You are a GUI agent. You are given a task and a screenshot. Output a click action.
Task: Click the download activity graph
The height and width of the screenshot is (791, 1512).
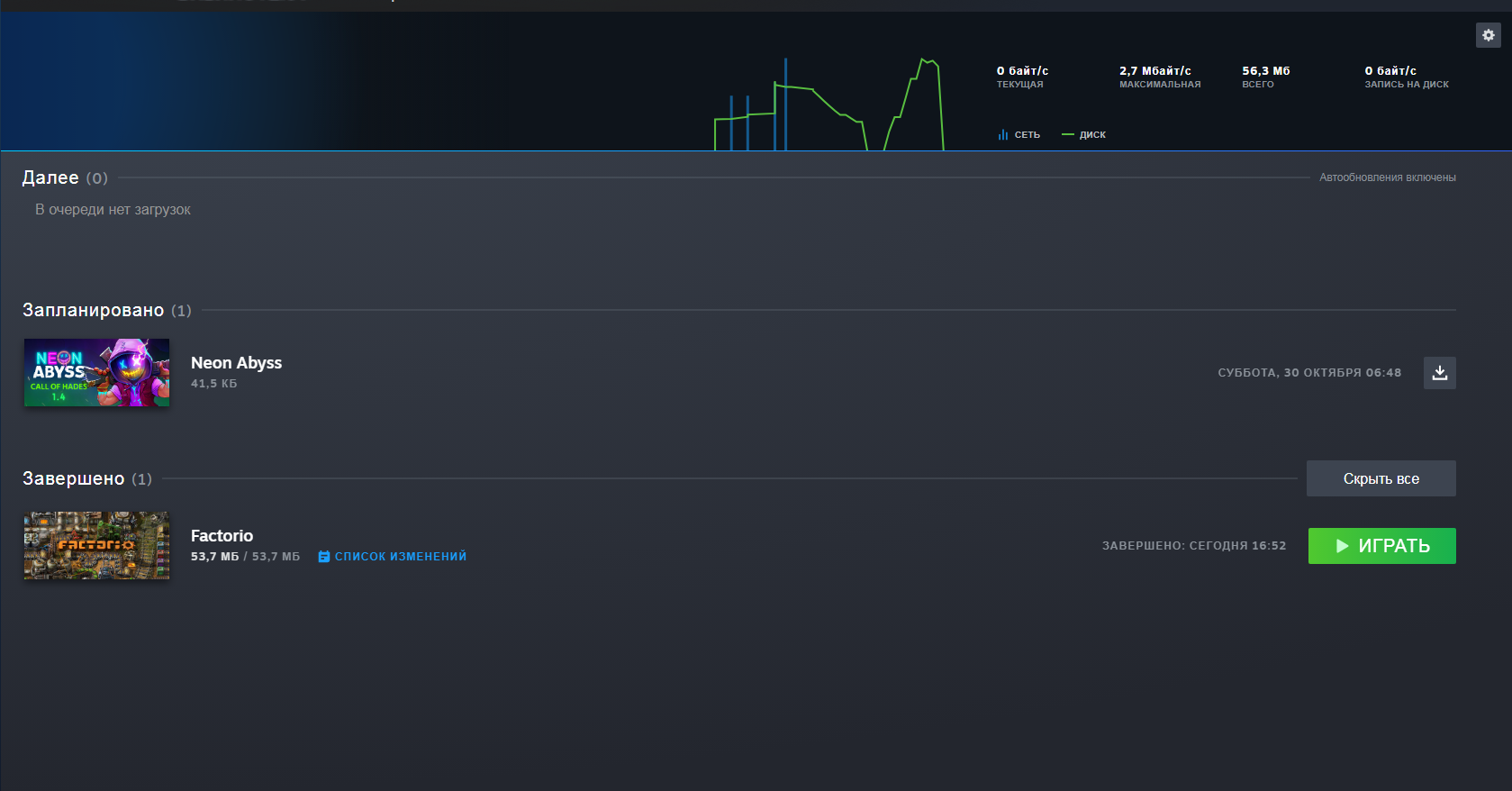click(x=828, y=104)
